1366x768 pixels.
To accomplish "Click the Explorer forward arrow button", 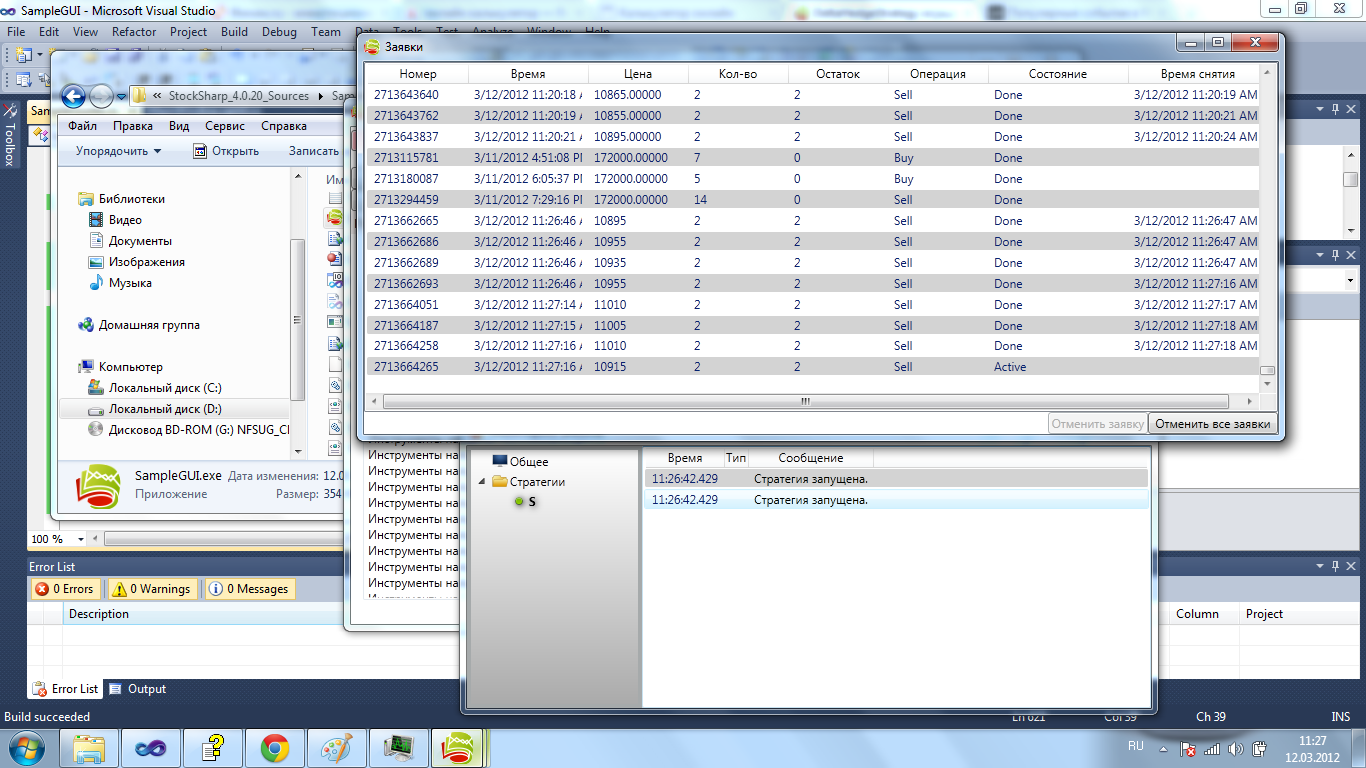I will 101,96.
